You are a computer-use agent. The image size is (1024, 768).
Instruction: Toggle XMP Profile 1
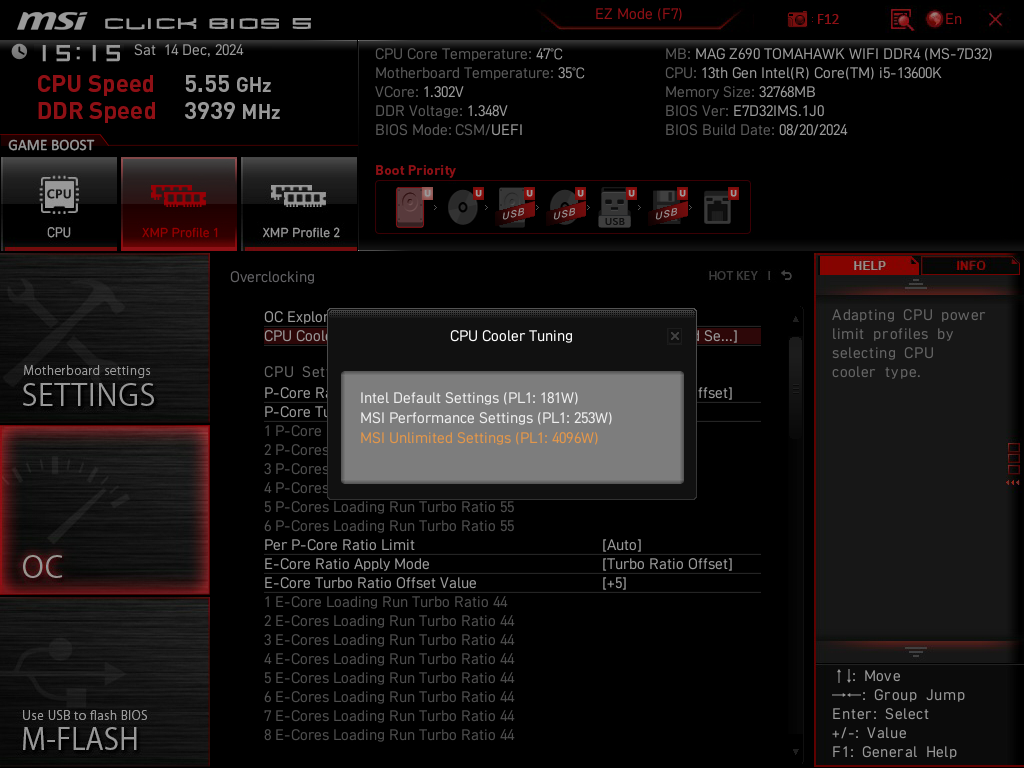click(179, 204)
